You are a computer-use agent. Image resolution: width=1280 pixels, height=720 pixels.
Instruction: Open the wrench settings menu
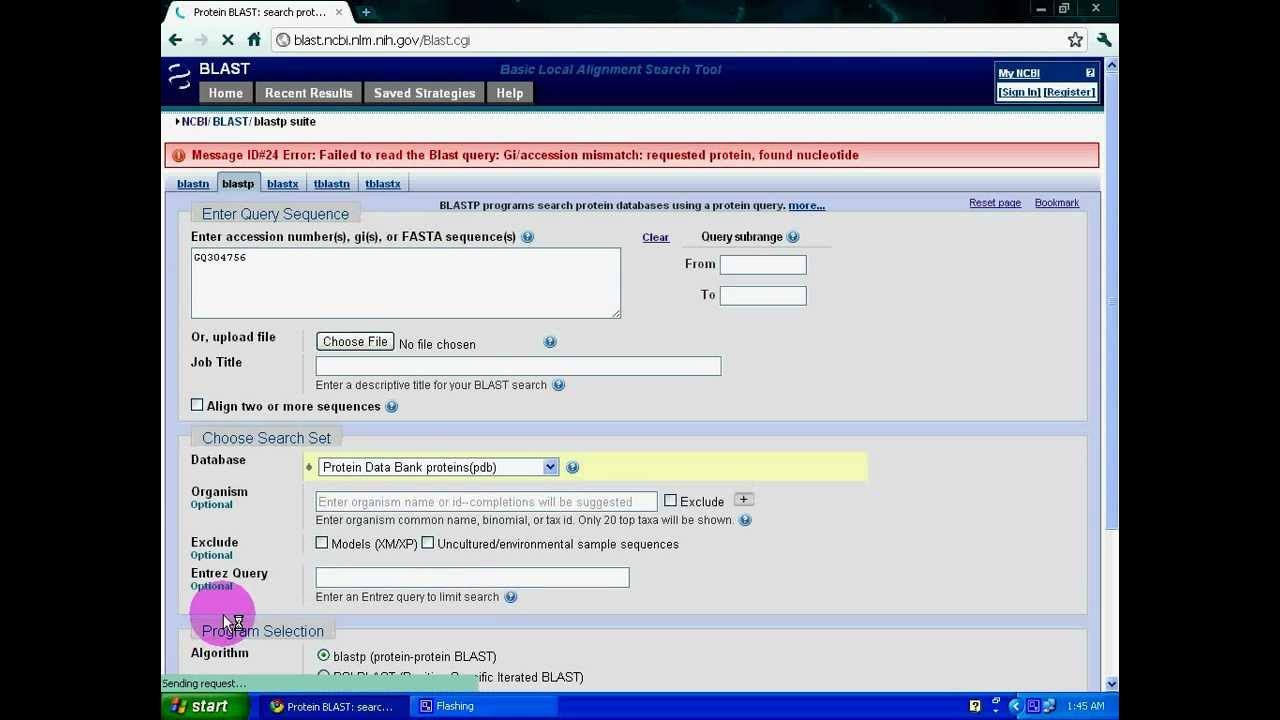point(1104,40)
